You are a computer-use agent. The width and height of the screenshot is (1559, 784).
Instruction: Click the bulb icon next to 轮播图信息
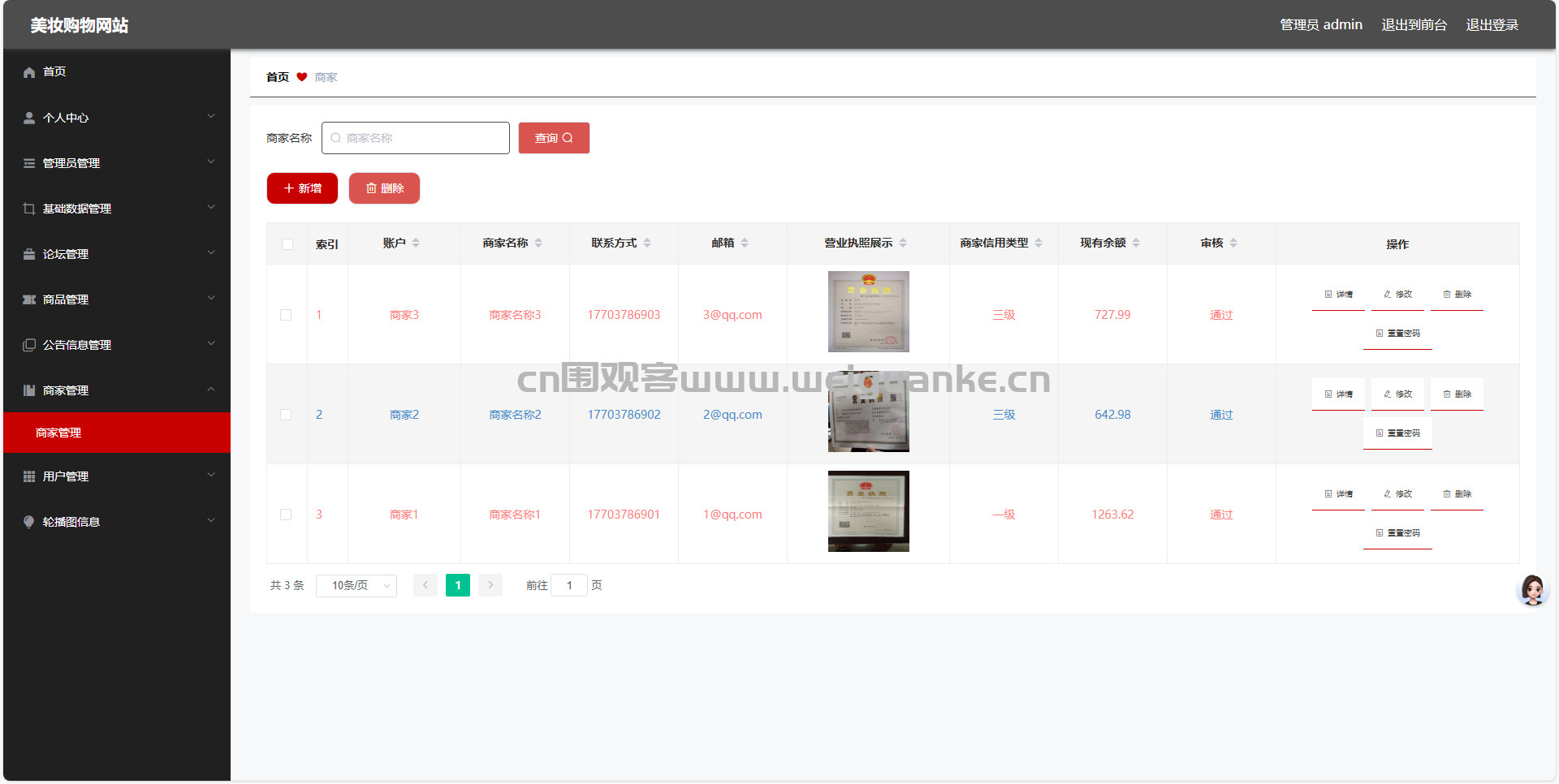tap(29, 522)
